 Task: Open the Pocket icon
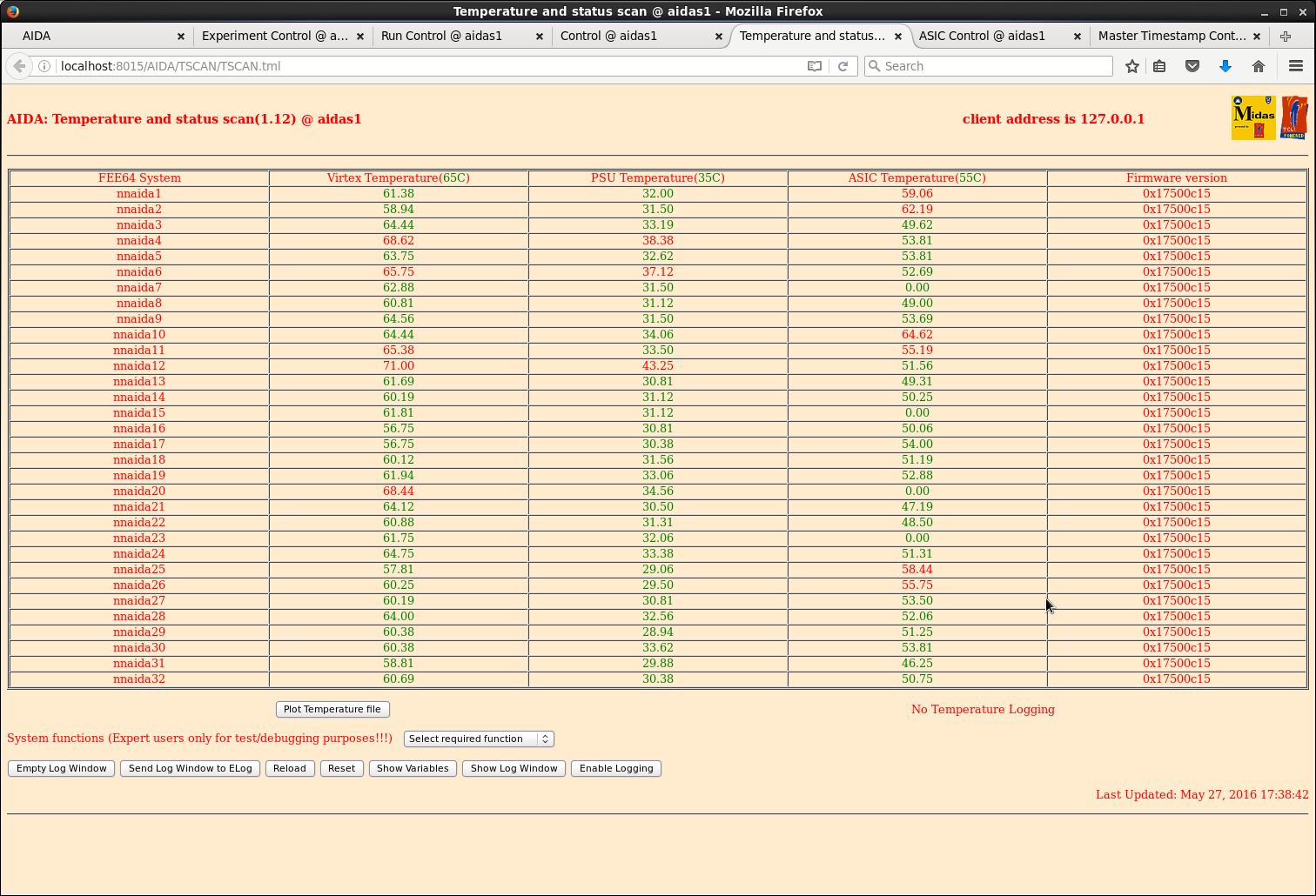click(x=1192, y=66)
